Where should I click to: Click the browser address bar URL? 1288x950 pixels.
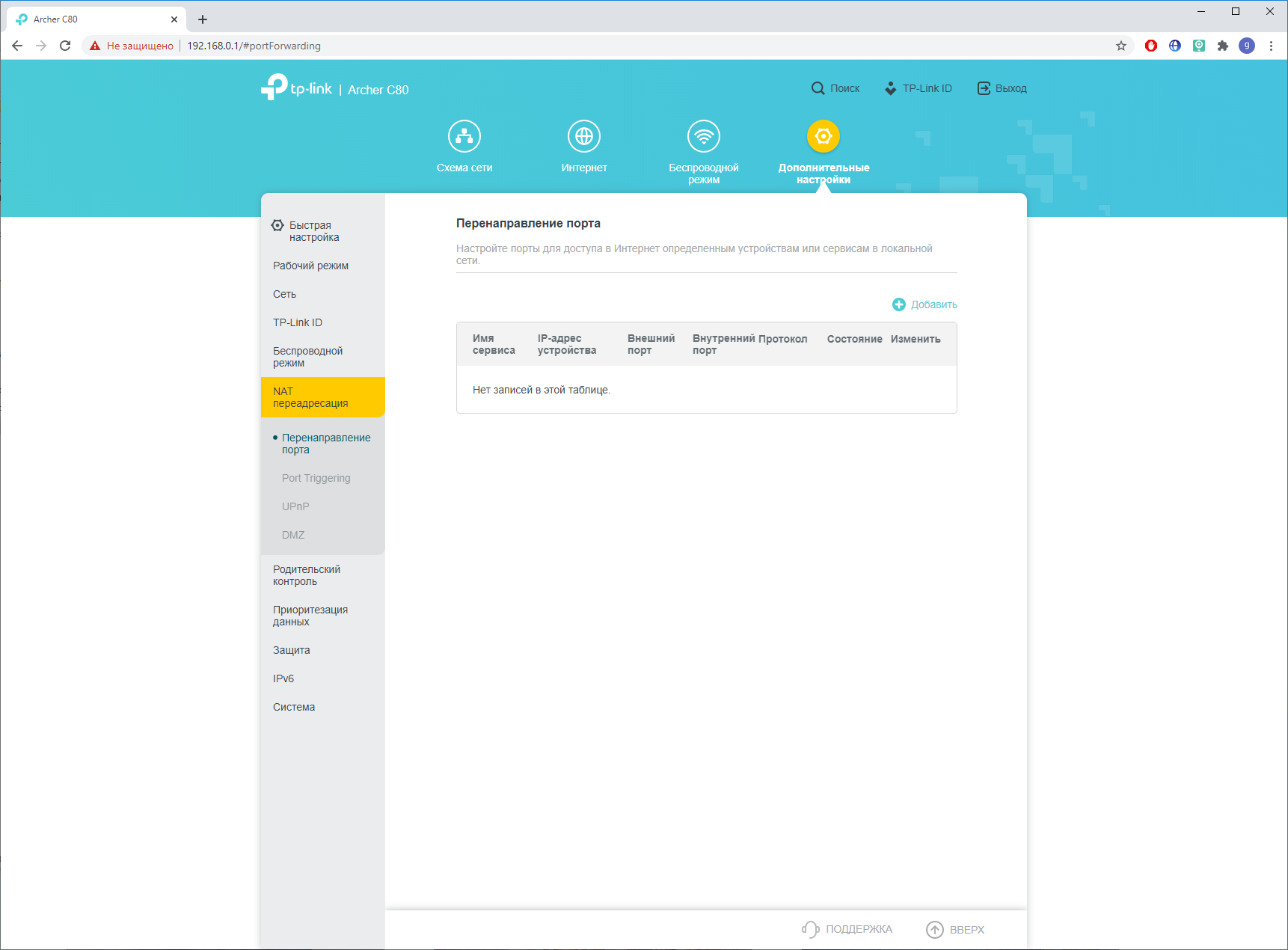[x=254, y=46]
